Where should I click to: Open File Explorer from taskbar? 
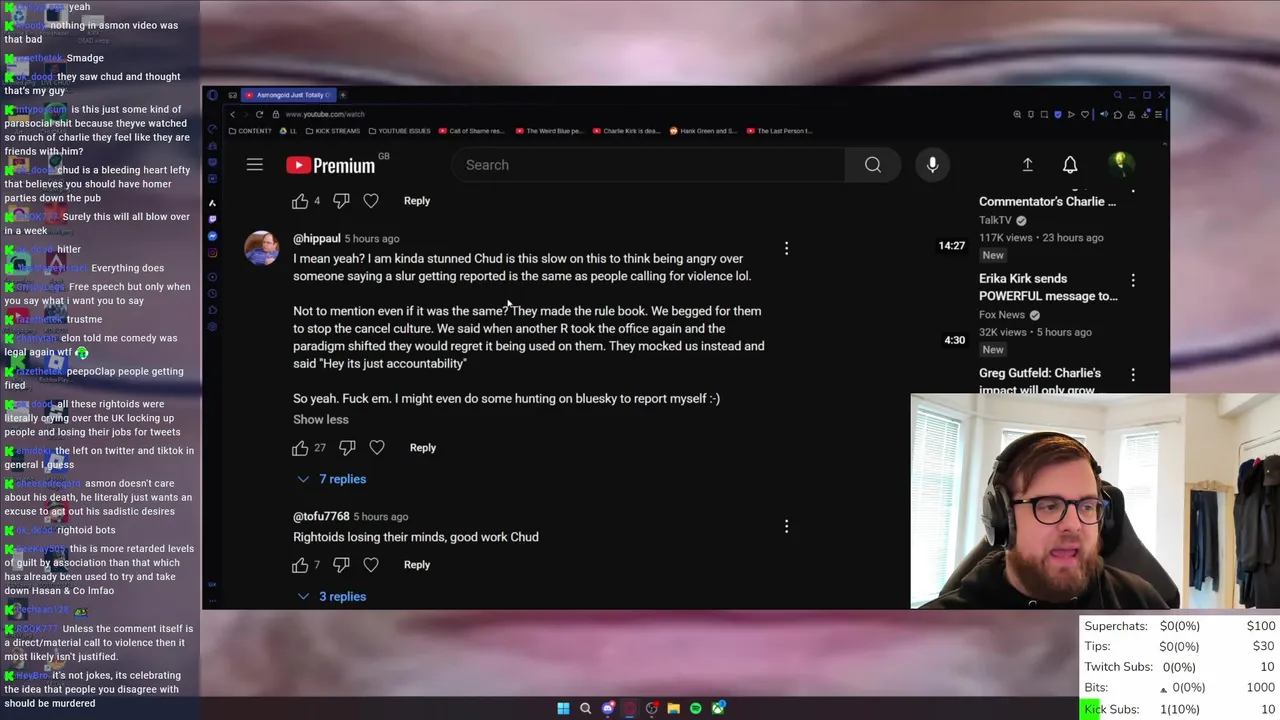[674, 708]
